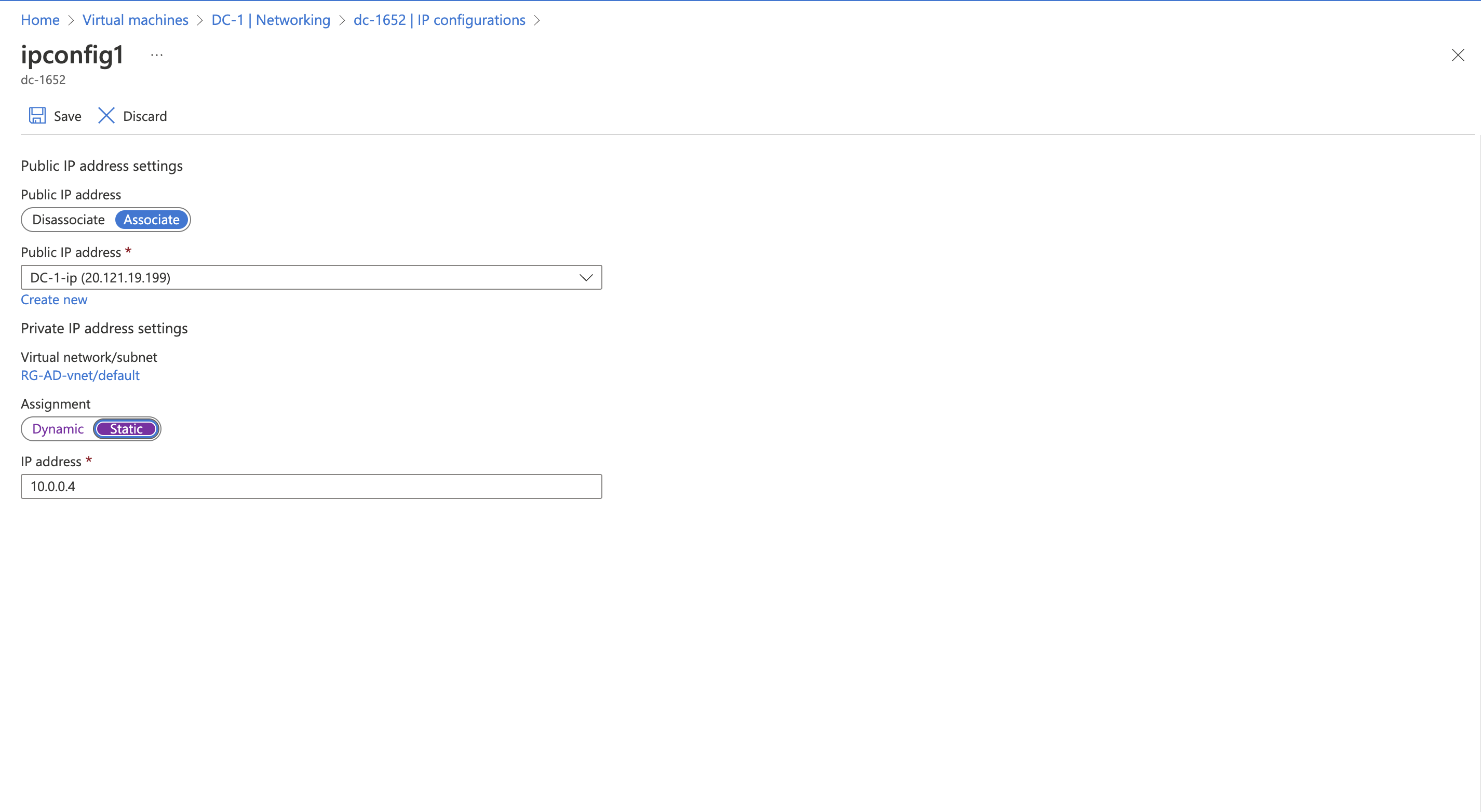This screenshot has width=1481, height=812.
Task: Click the RG-AD-vnet/default subnet link
Action: [80, 375]
